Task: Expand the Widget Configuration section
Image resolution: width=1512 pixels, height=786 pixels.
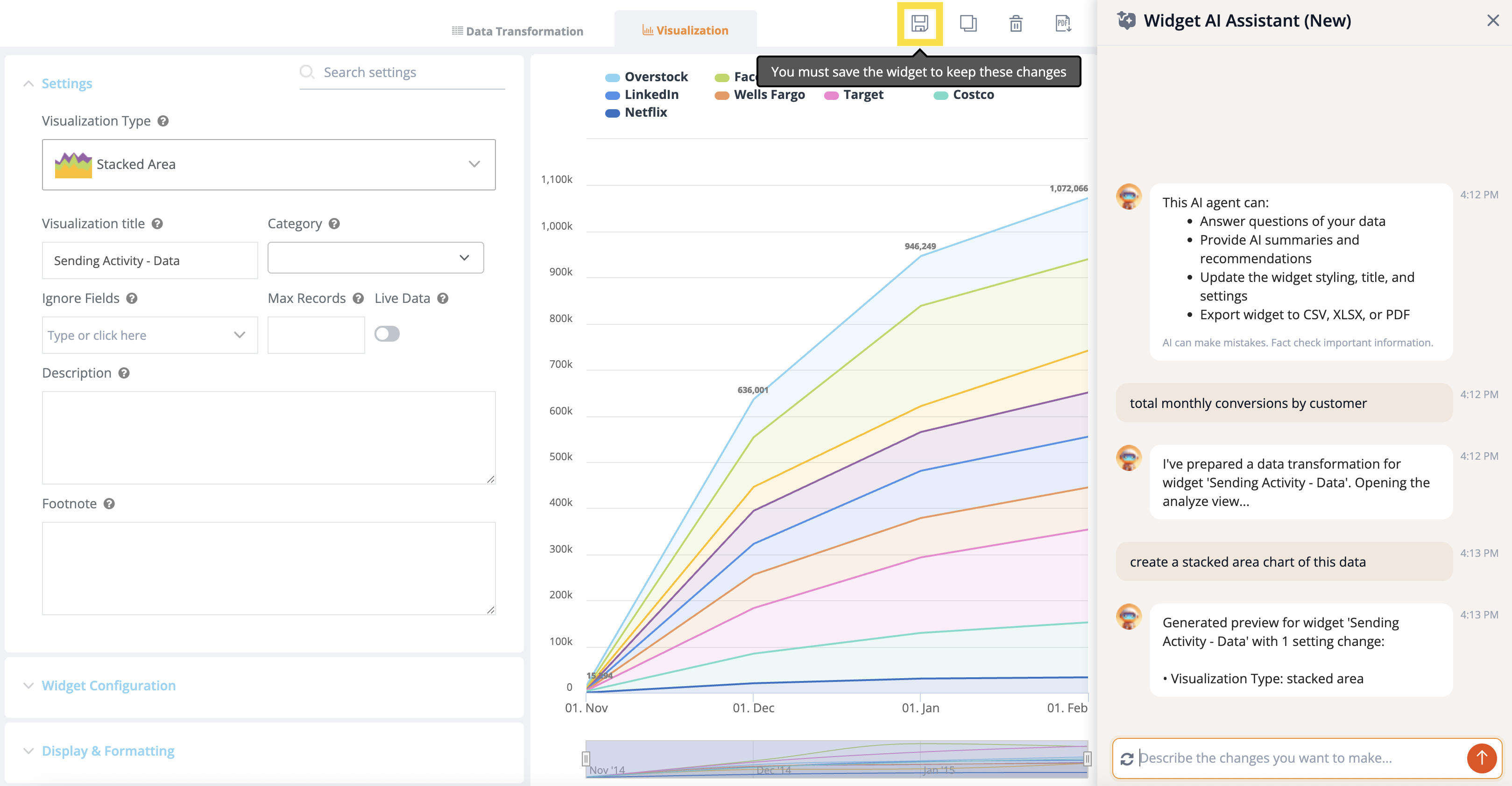Action: click(x=109, y=685)
